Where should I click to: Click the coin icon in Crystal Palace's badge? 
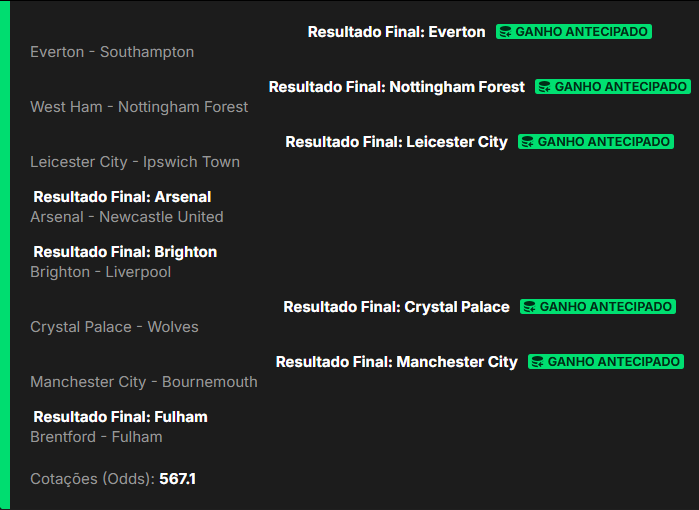coord(530,307)
